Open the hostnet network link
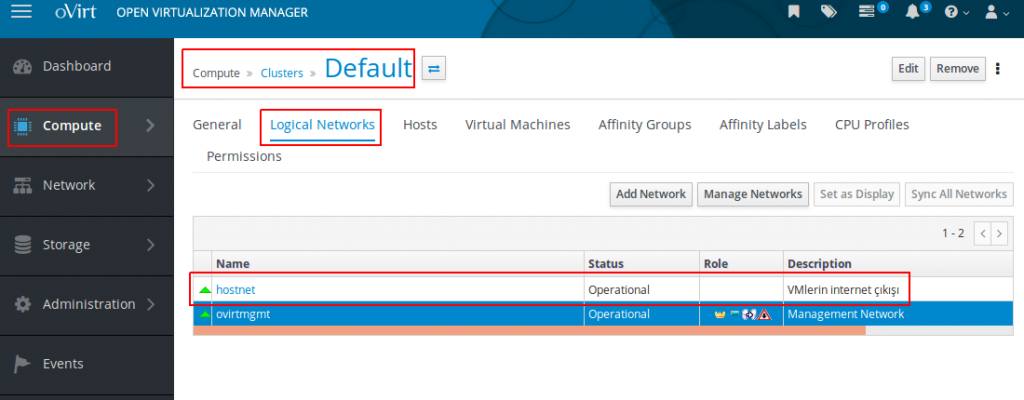Viewport: 1024px width, 400px height. 236,290
